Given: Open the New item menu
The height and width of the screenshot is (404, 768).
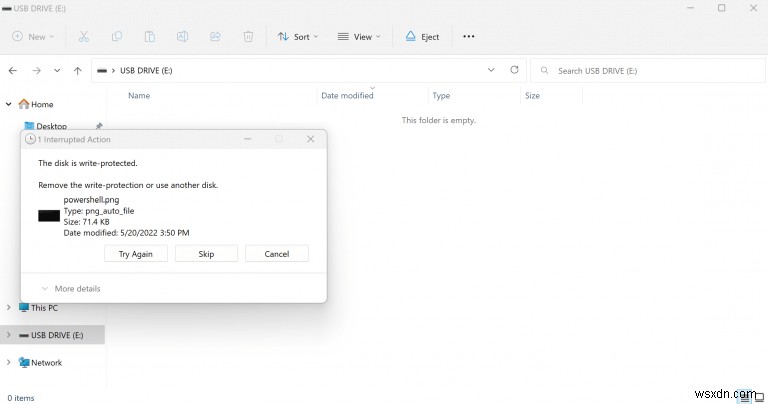Looking at the screenshot, I should click(x=33, y=37).
